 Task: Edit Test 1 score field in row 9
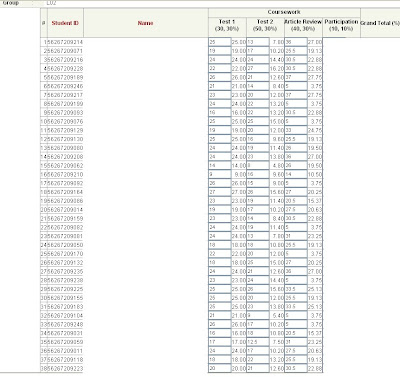220,113
